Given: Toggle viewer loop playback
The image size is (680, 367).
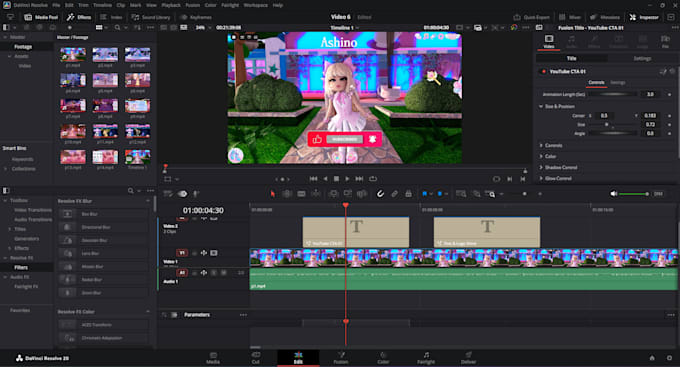Looking at the screenshot, I should [x=373, y=179].
